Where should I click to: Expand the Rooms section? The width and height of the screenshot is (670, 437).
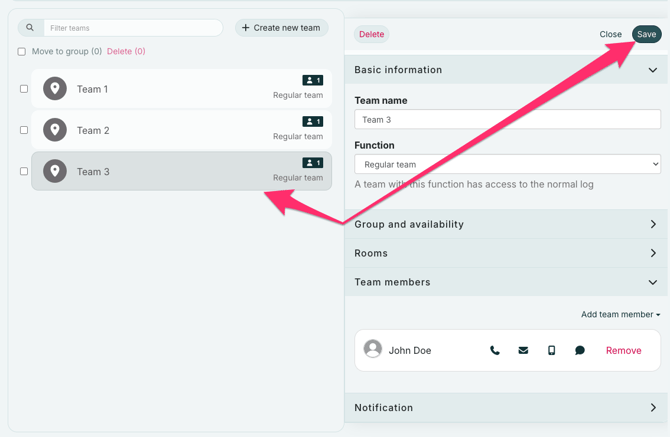click(x=507, y=253)
